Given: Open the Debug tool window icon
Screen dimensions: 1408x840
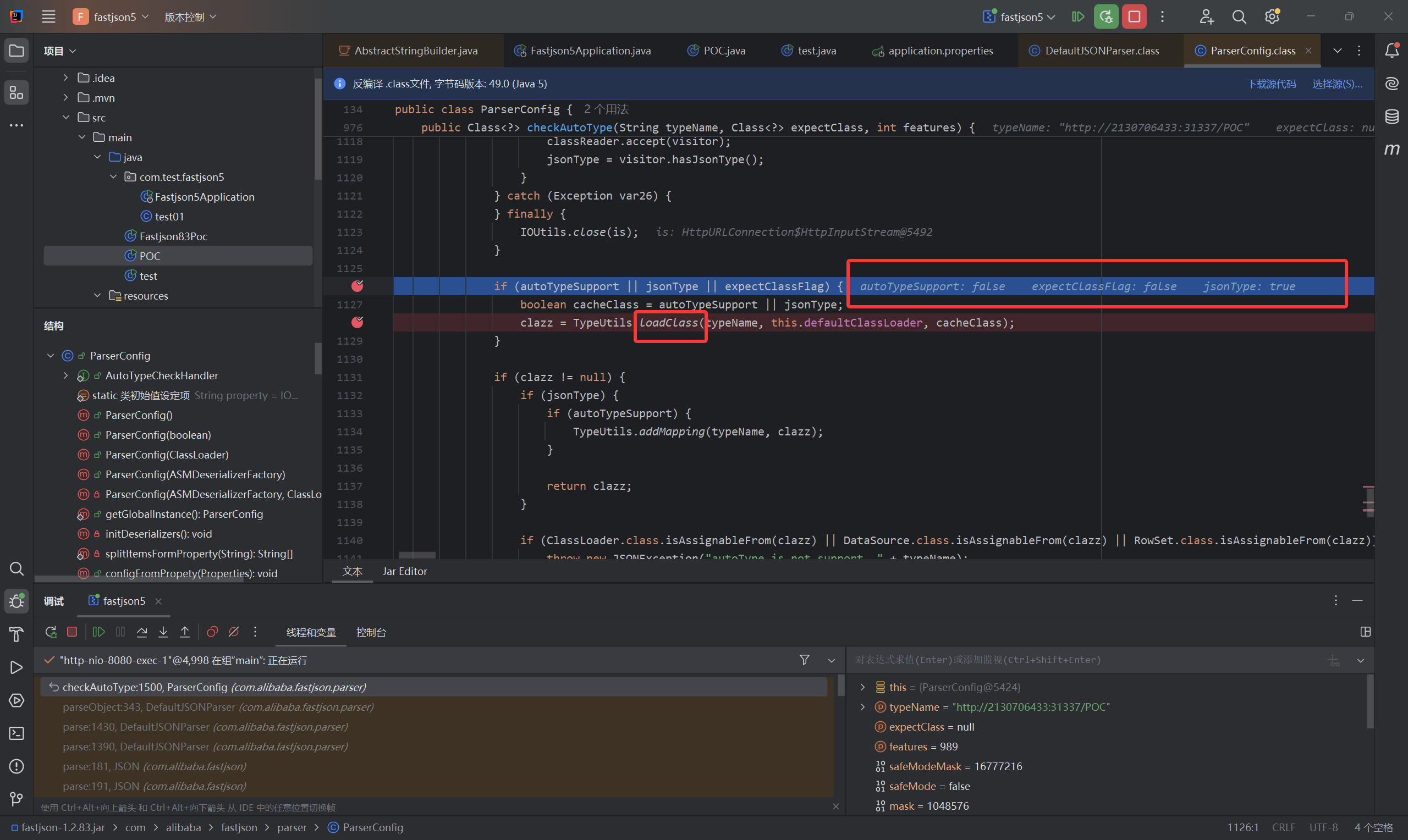Looking at the screenshot, I should click(x=16, y=601).
